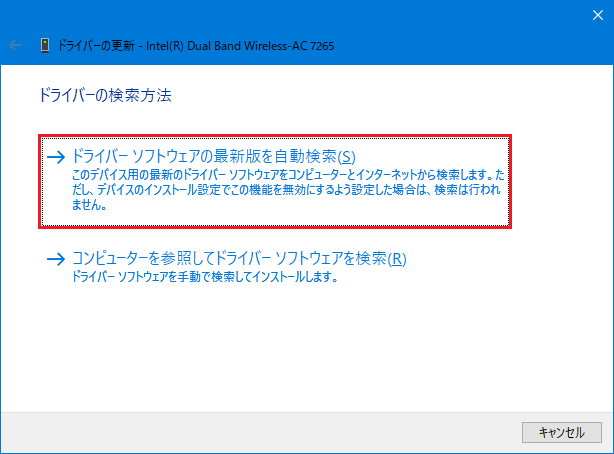The height and width of the screenshot is (454, 614).
Task: Click the ドライバーの検索方法 heading
Action: click(x=104, y=96)
